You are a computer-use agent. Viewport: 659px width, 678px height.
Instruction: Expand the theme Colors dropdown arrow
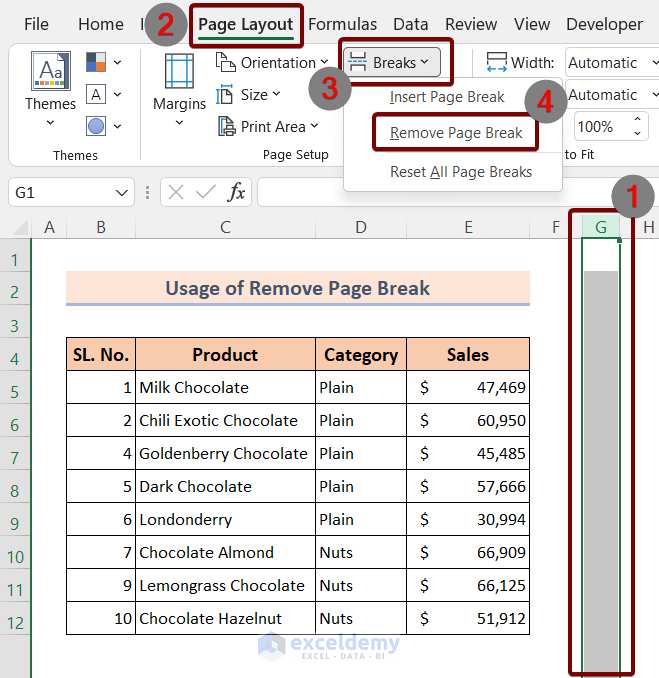pos(118,63)
